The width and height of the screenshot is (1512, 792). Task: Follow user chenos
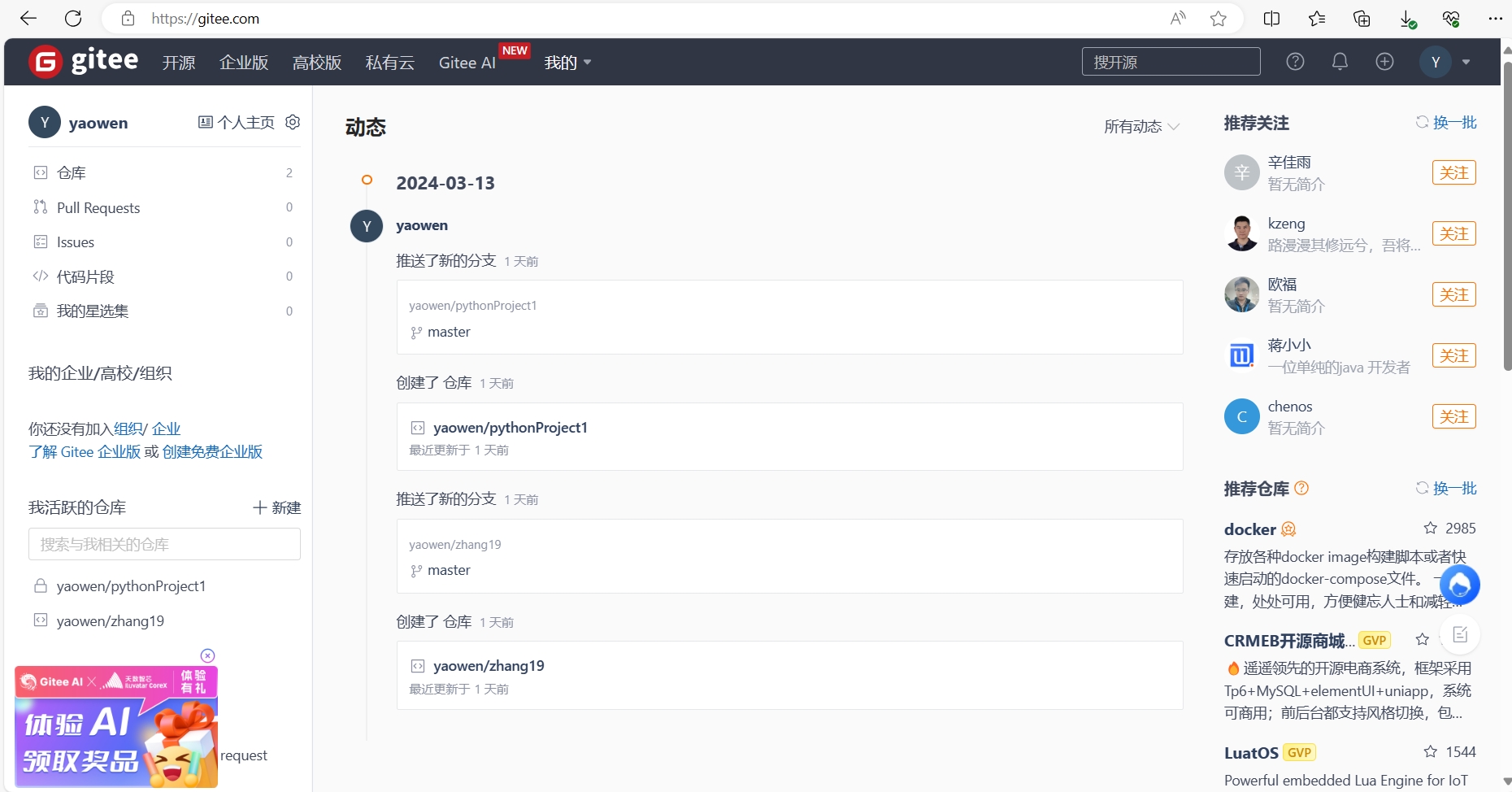(1453, 416)
